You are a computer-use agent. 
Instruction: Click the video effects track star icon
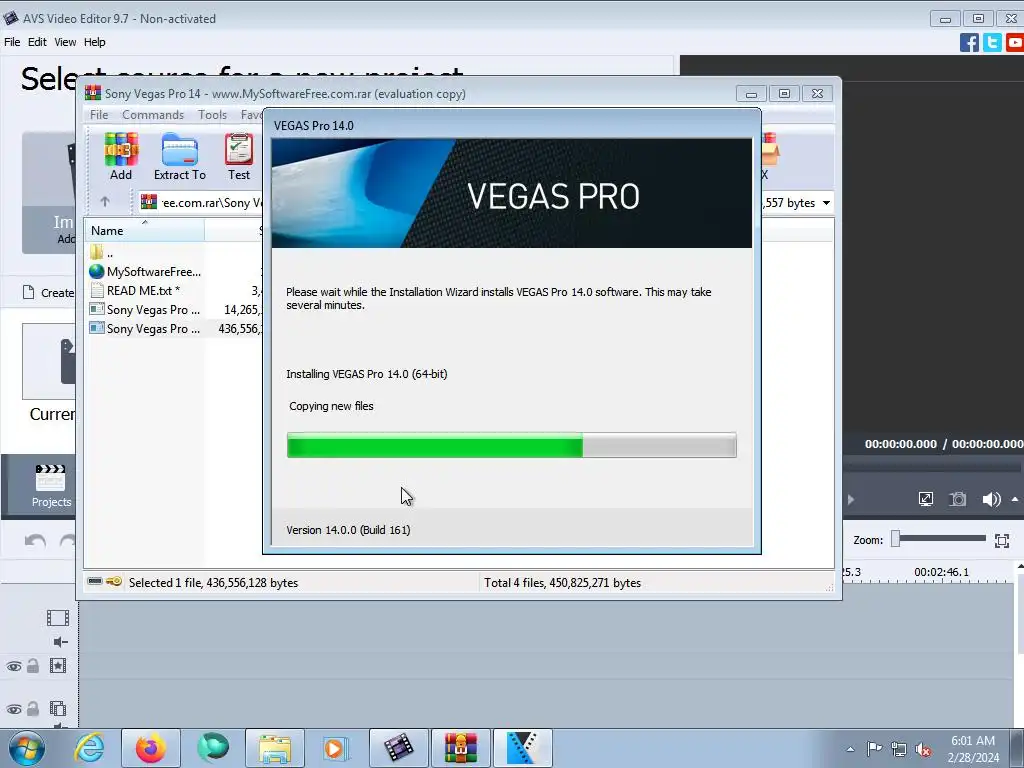57,665
